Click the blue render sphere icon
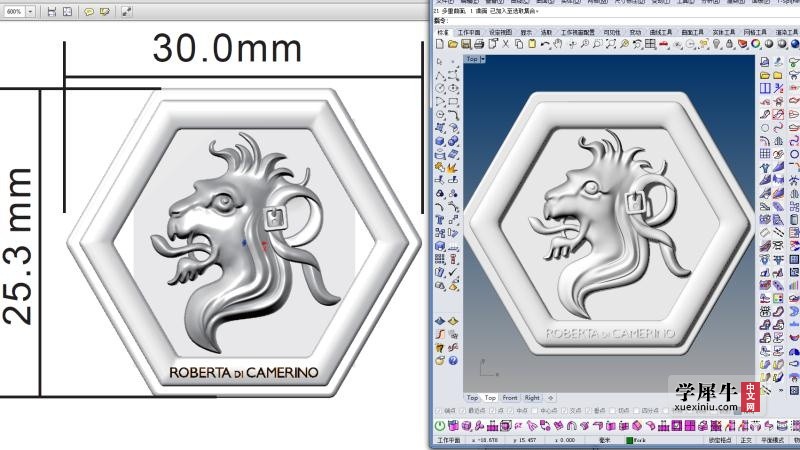The image size is (800, 450). (795, 44)
